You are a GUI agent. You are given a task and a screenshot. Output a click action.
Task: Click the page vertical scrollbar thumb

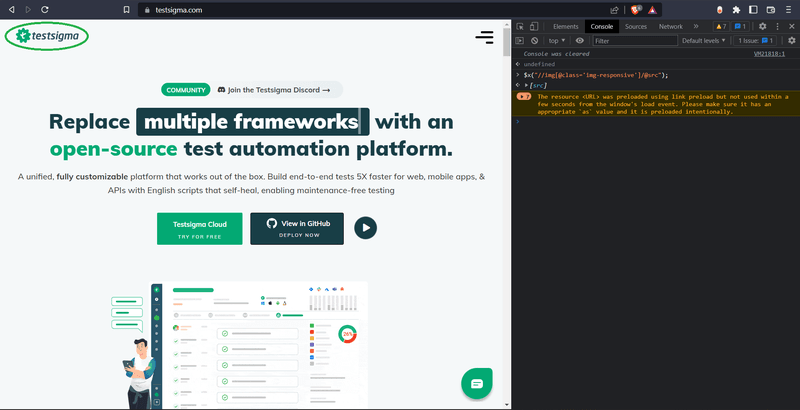[x=507, y=41]
